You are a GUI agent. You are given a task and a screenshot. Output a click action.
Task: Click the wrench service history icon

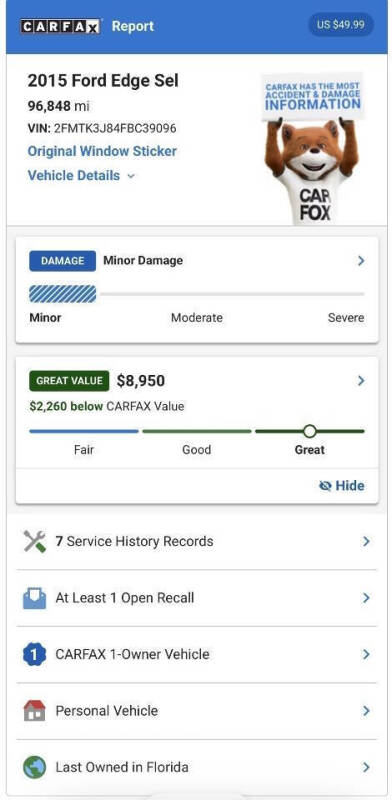[x=35, y=541]
